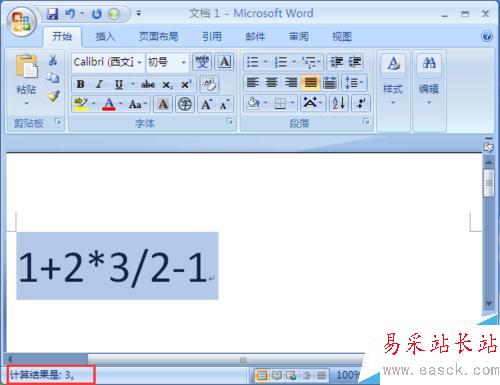Toggle bold formatting

pyautogui.click(x=80, y=84)
